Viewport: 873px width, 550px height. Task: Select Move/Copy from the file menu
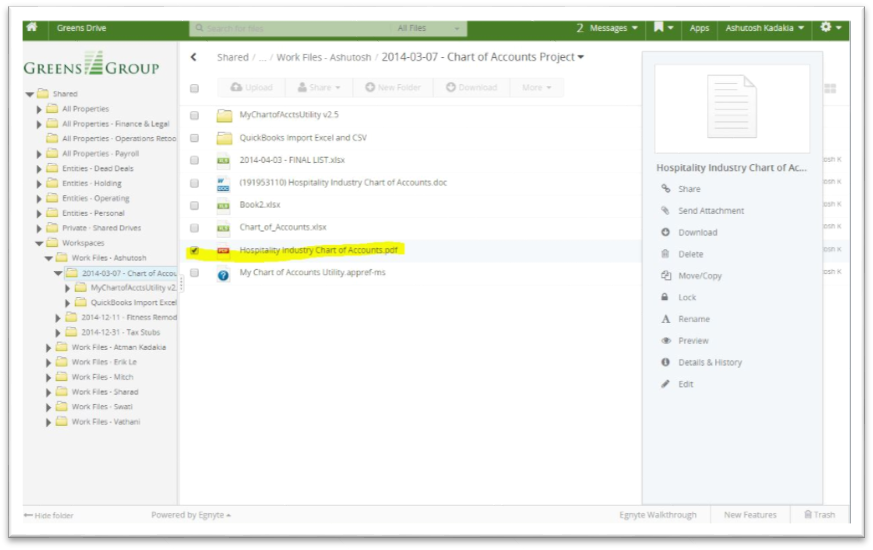[x=699, y=276]
